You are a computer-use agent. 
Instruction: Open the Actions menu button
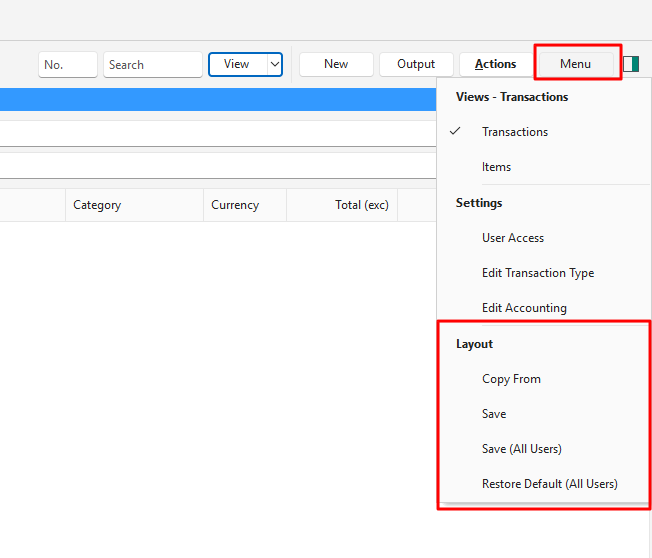tap(495, 64)
